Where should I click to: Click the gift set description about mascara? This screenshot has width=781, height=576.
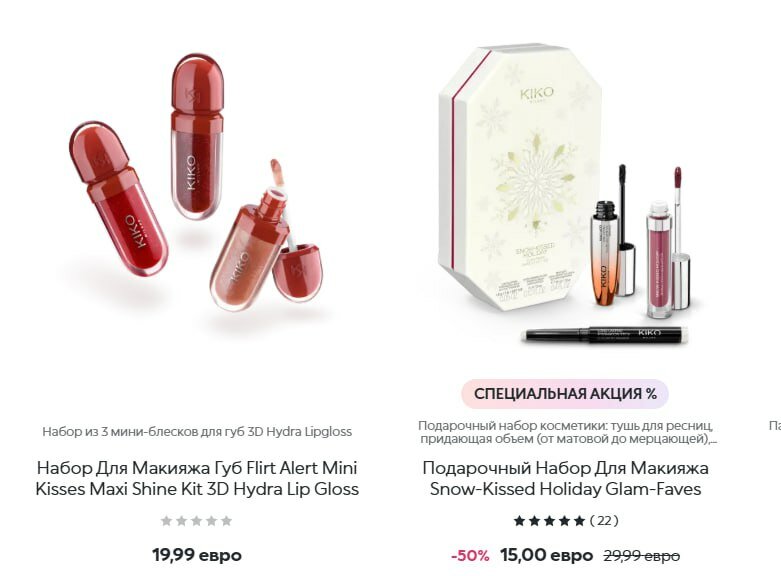tap(565, 432)
